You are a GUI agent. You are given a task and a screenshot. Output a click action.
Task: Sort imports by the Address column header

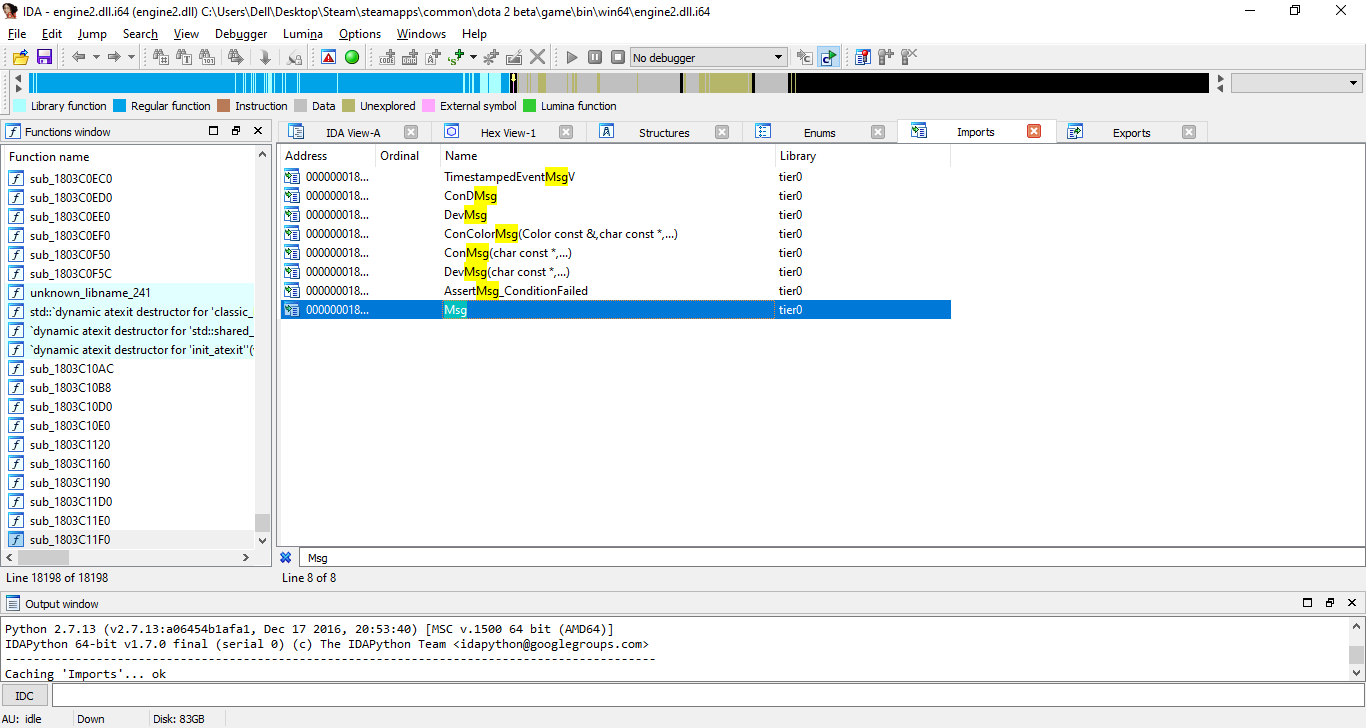pyautogui.click(x=326, y=156)
